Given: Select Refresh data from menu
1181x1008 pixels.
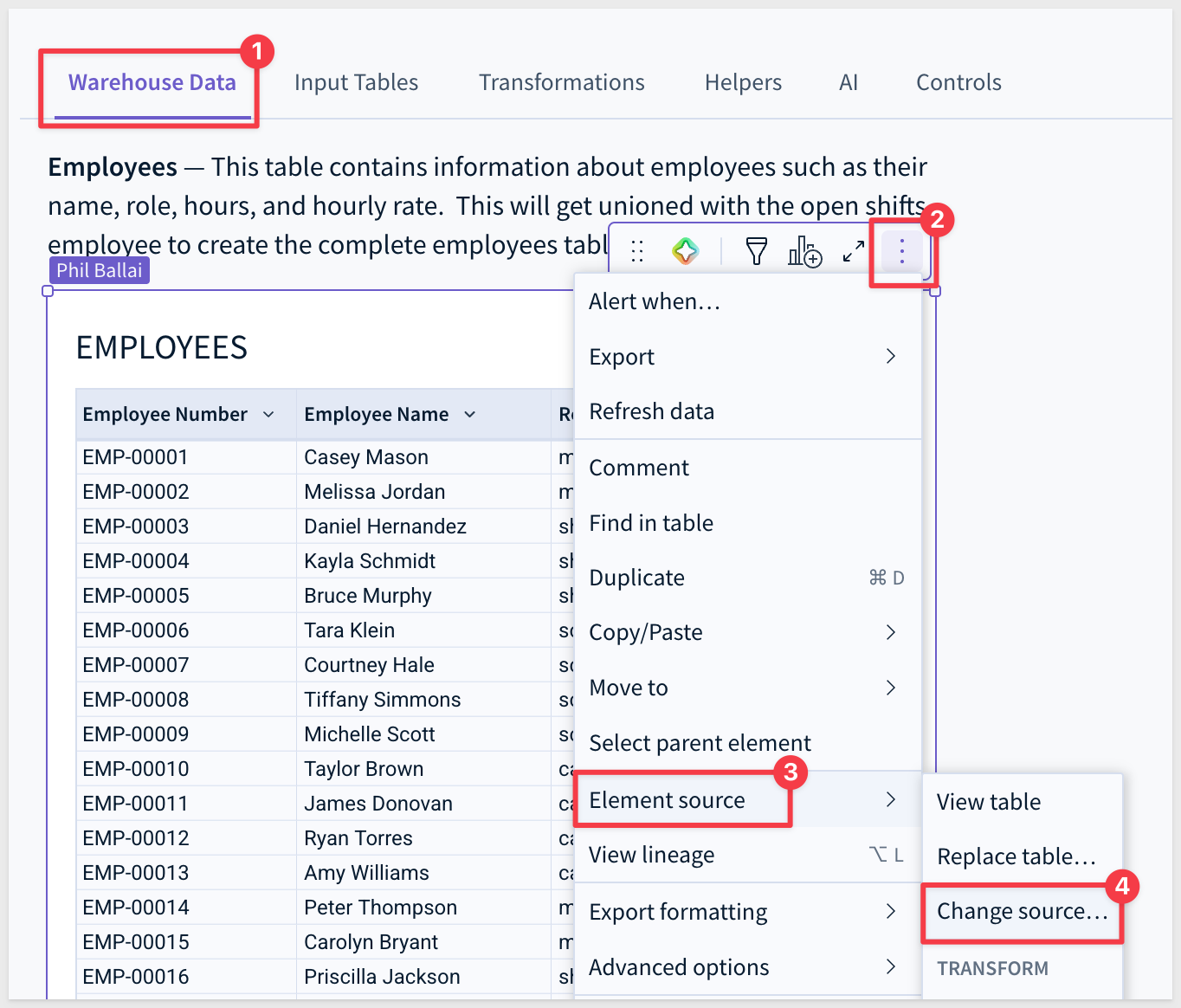Looking at the screenshot, I should tap(747, 411).
